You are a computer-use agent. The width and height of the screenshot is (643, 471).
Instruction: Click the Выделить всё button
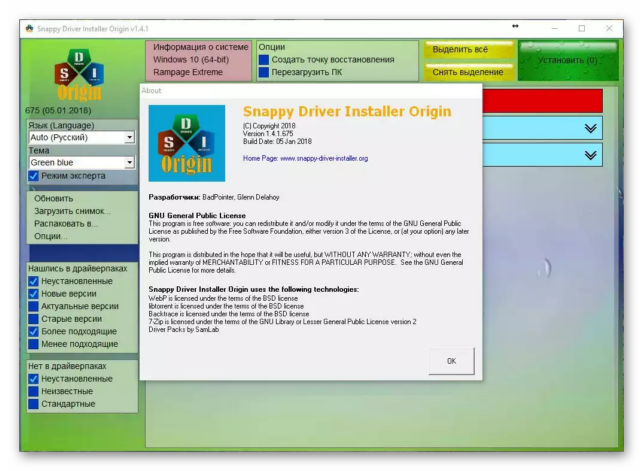click(x=468, y=50)
